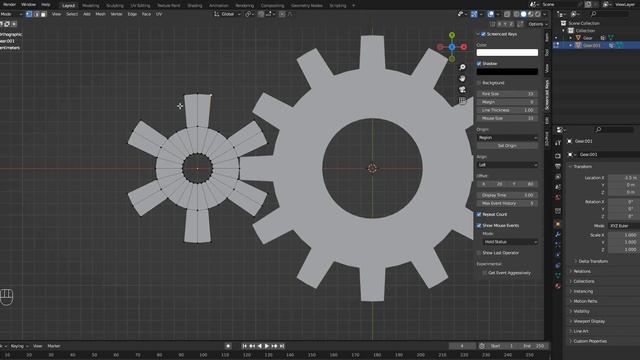Image resolution: width=640 pixels, height=360 pixels.
Task: Open the Modifiers properties tab (wrench)
Action: [558, 234]
